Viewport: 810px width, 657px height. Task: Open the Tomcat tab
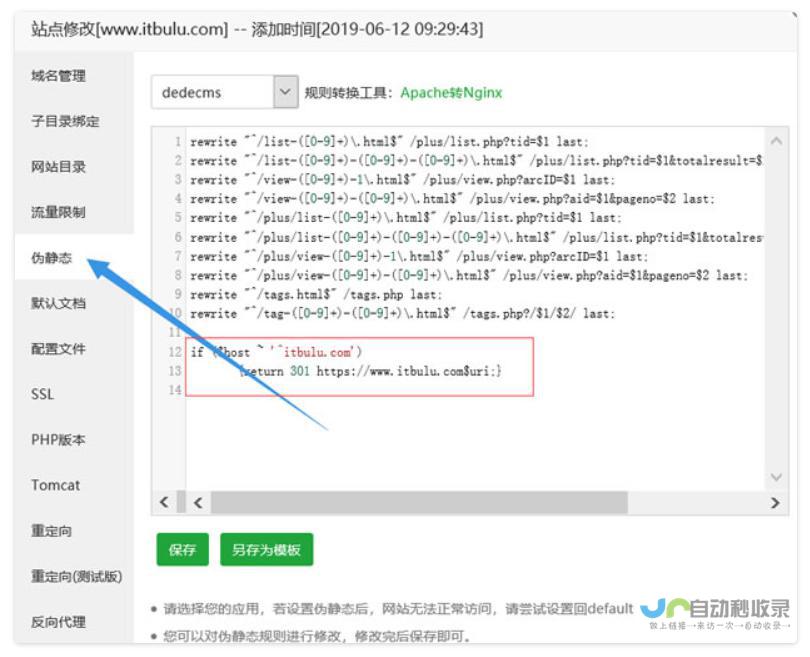(55, 485)
